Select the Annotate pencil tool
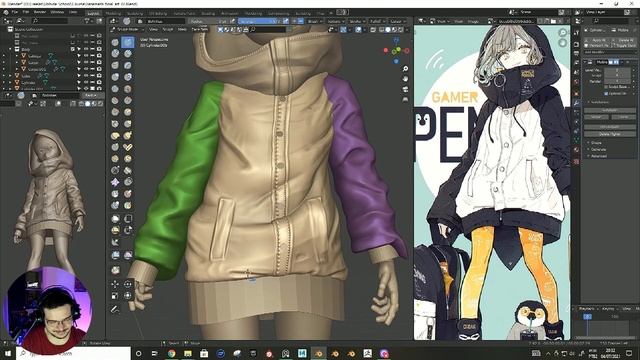Image resolution: width=640 pixels, height=360 pixels. click(x=115, y=309)
